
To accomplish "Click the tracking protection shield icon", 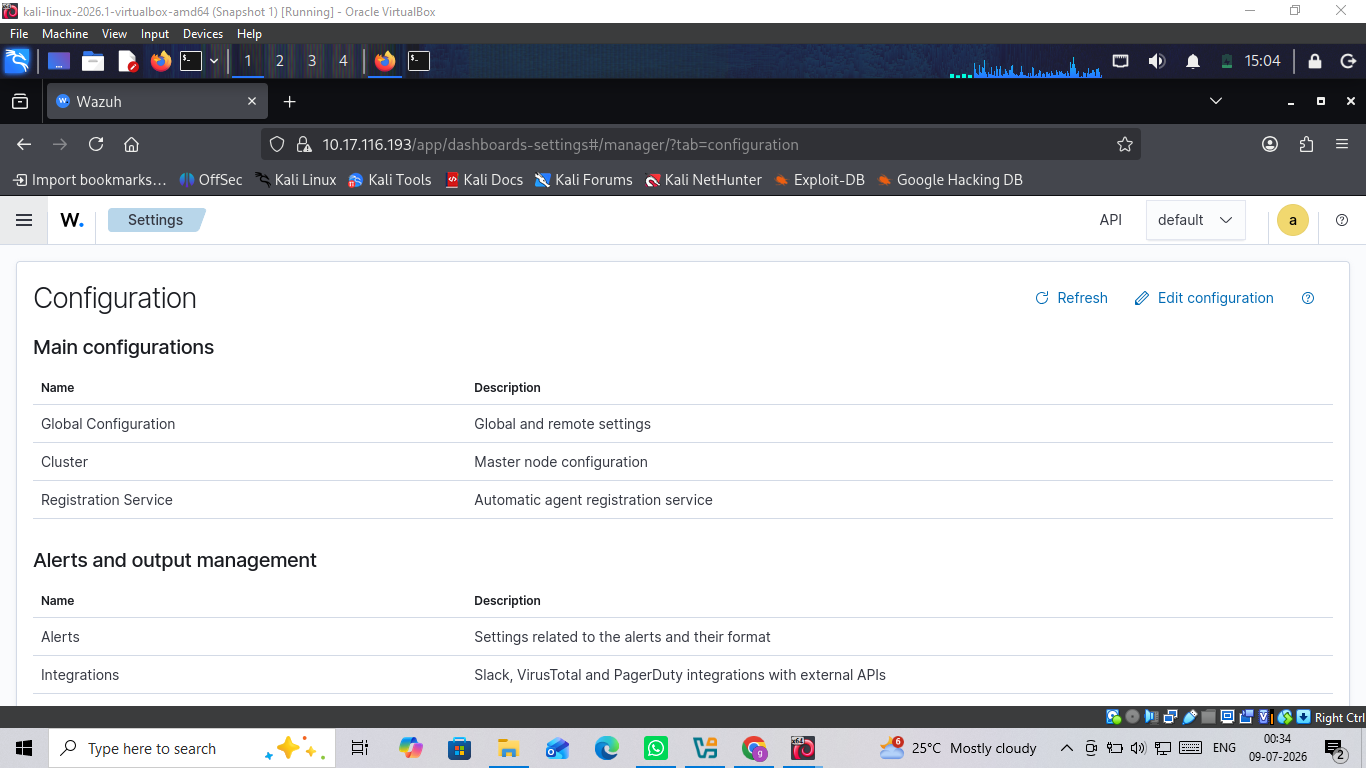I will coord(278,144).
